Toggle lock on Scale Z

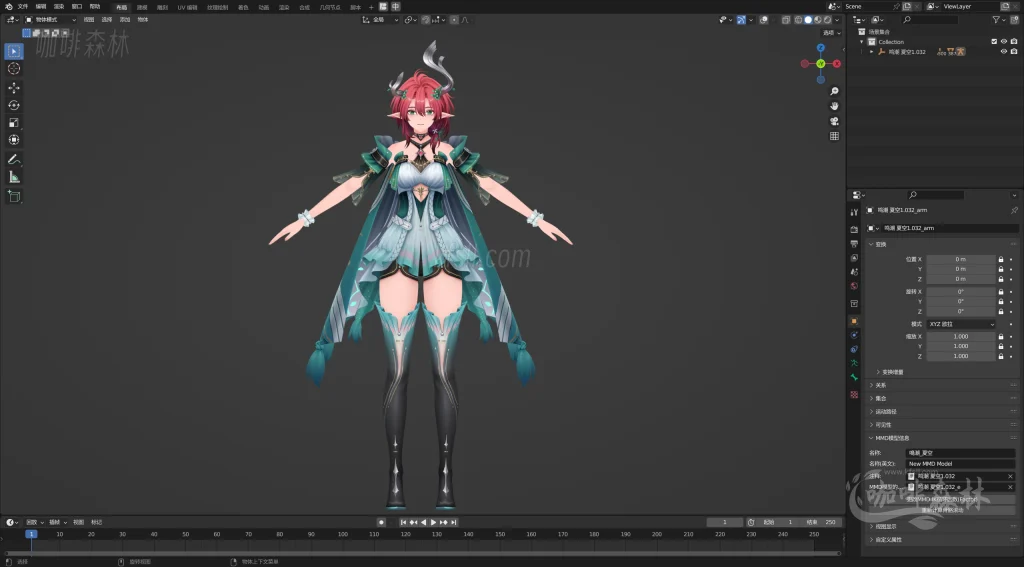coord(1000,356)
